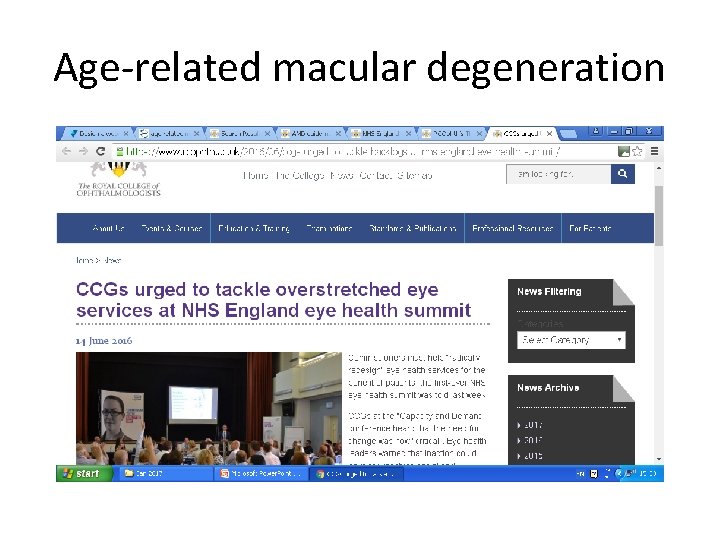The height and width of the screenshot is (540, 720).
Task: Switch to first browser tab
Action: [x=97, y=134]
